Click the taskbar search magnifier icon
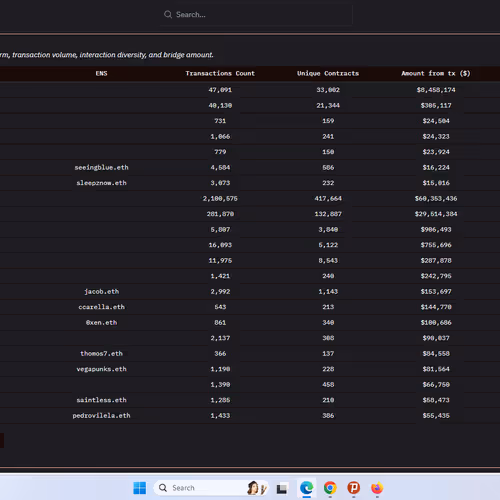The image size is (500, 500). tap(163, 488)
